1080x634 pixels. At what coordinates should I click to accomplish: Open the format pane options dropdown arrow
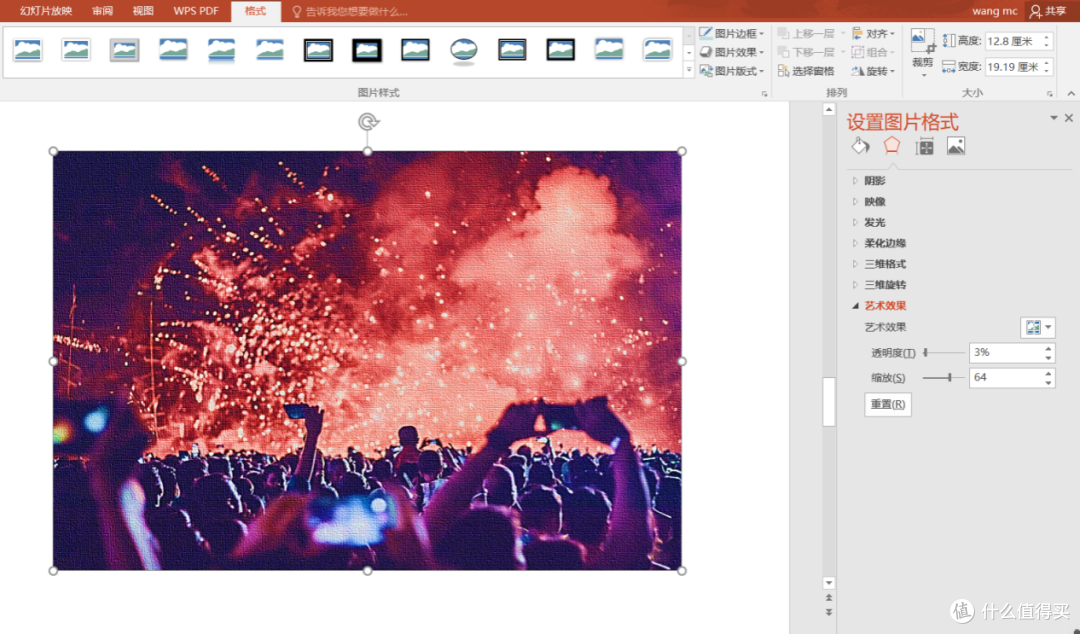point(1054,118)
